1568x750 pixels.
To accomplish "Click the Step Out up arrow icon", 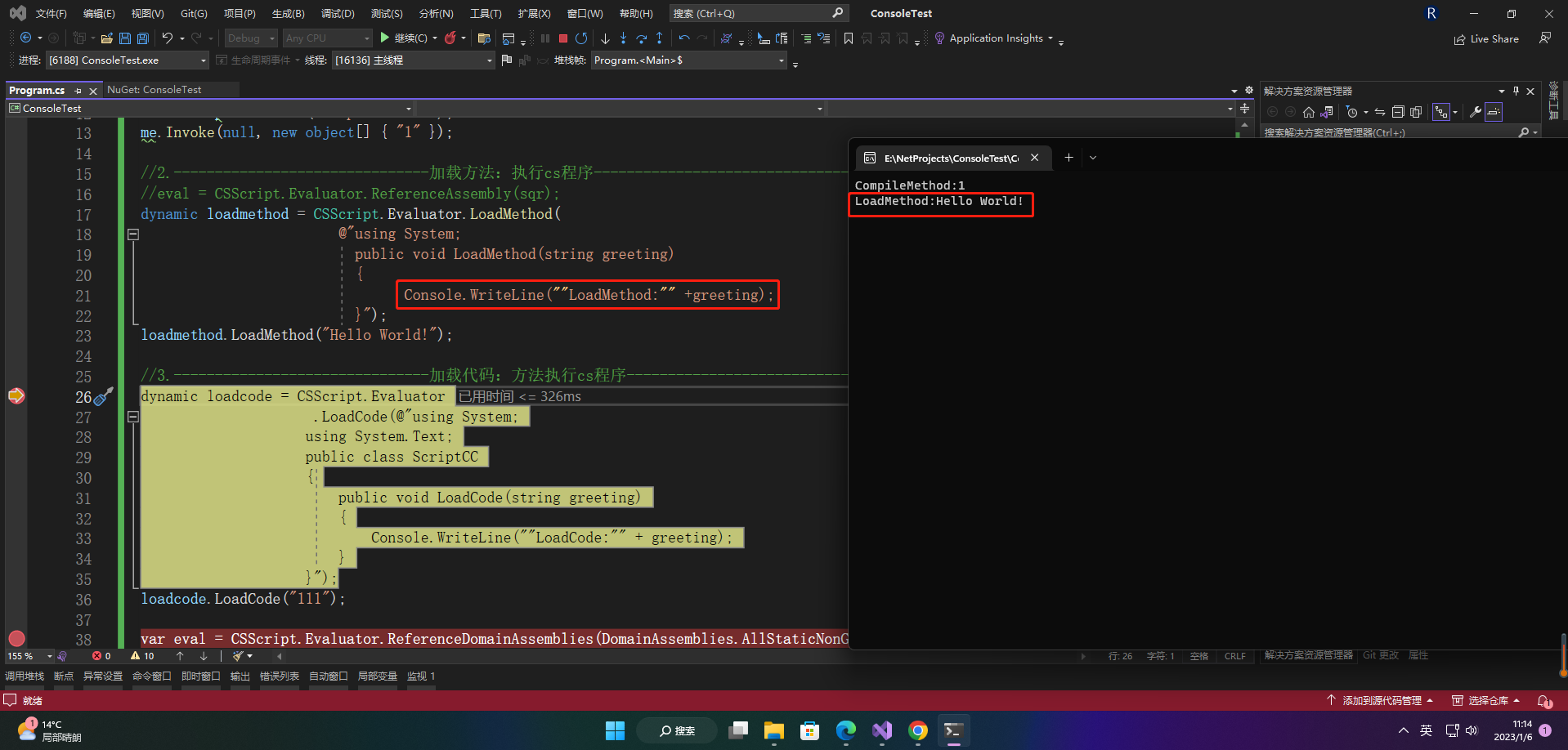I will 659,38.
